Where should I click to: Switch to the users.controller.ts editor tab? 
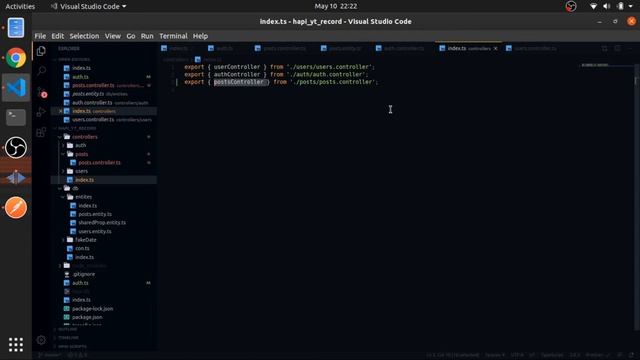[535, 49]
